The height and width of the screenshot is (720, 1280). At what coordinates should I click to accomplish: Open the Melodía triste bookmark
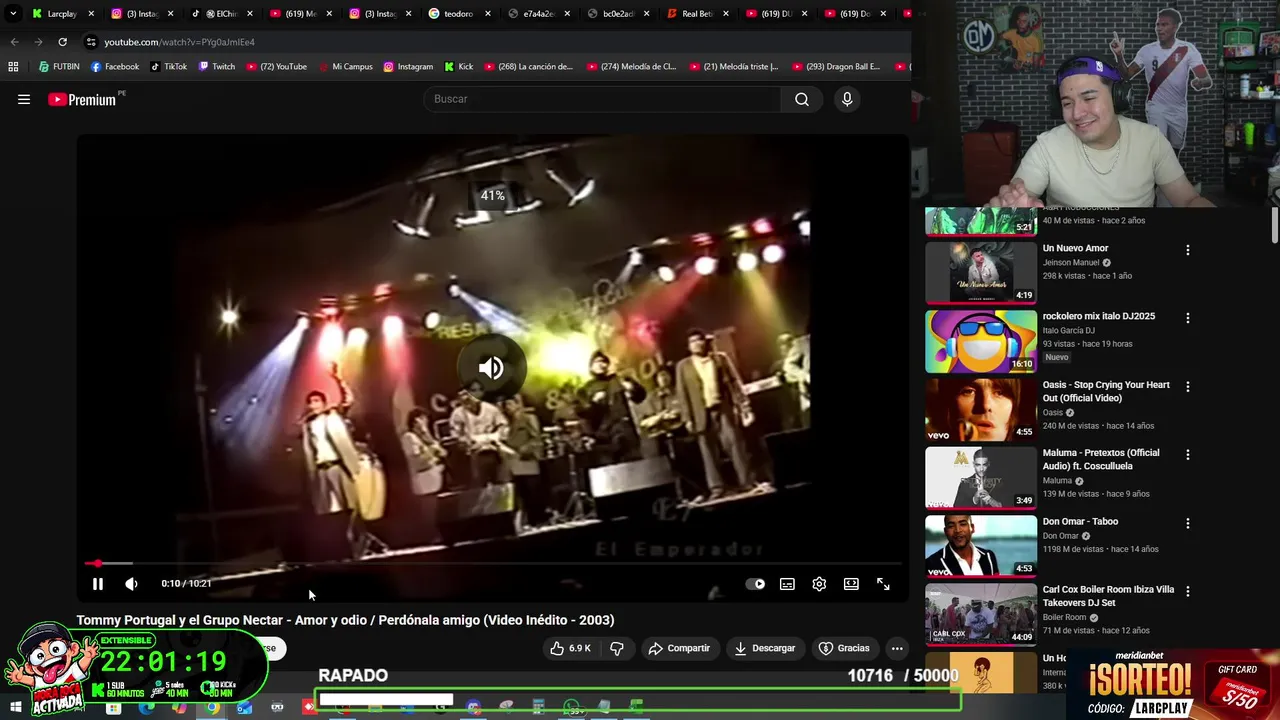734,67
